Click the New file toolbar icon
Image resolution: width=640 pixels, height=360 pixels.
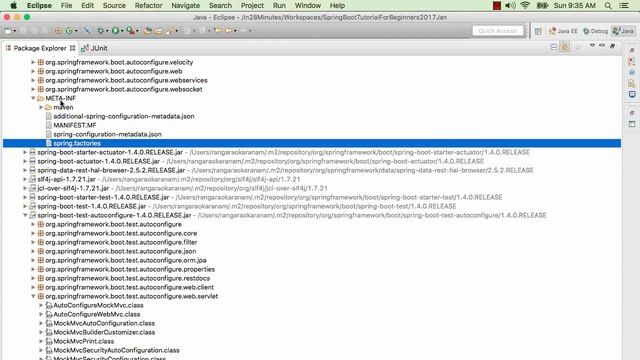pos(8,31)
